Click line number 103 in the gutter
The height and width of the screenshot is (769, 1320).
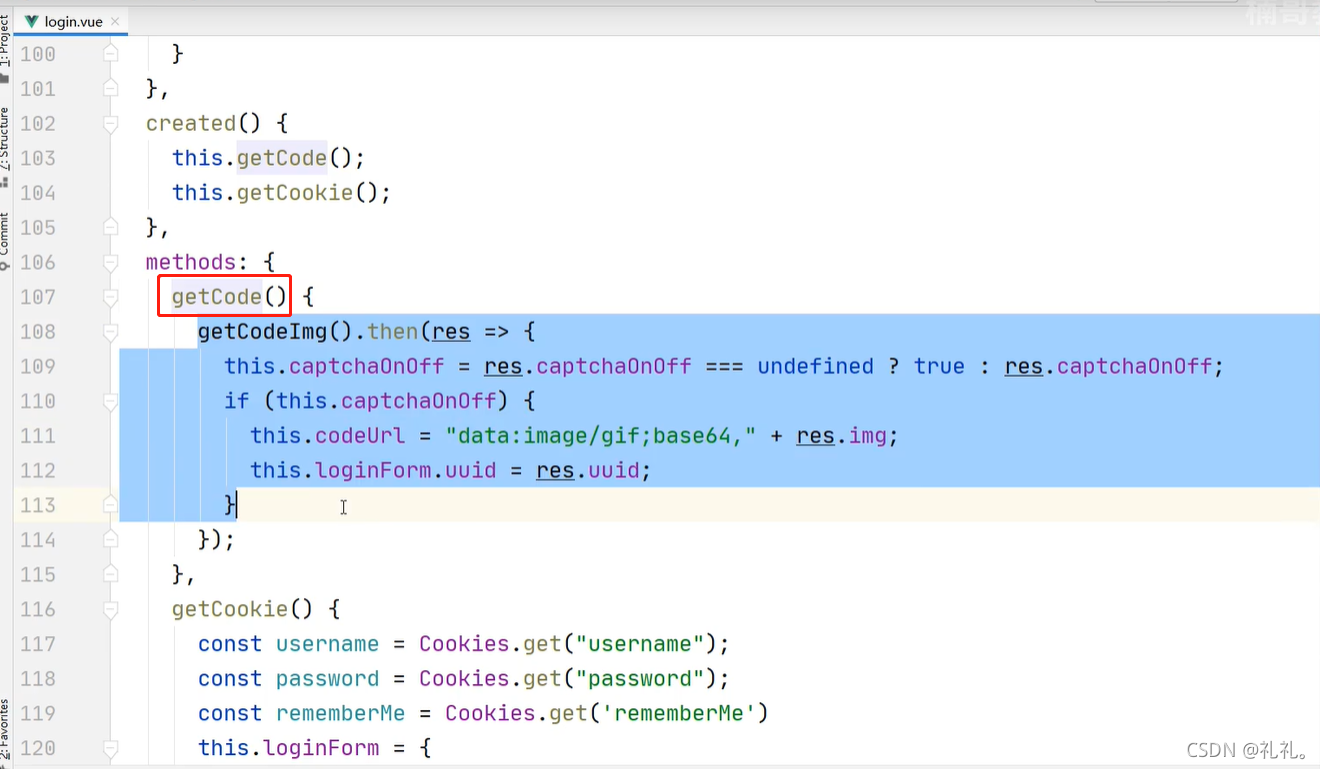(38, 158)
